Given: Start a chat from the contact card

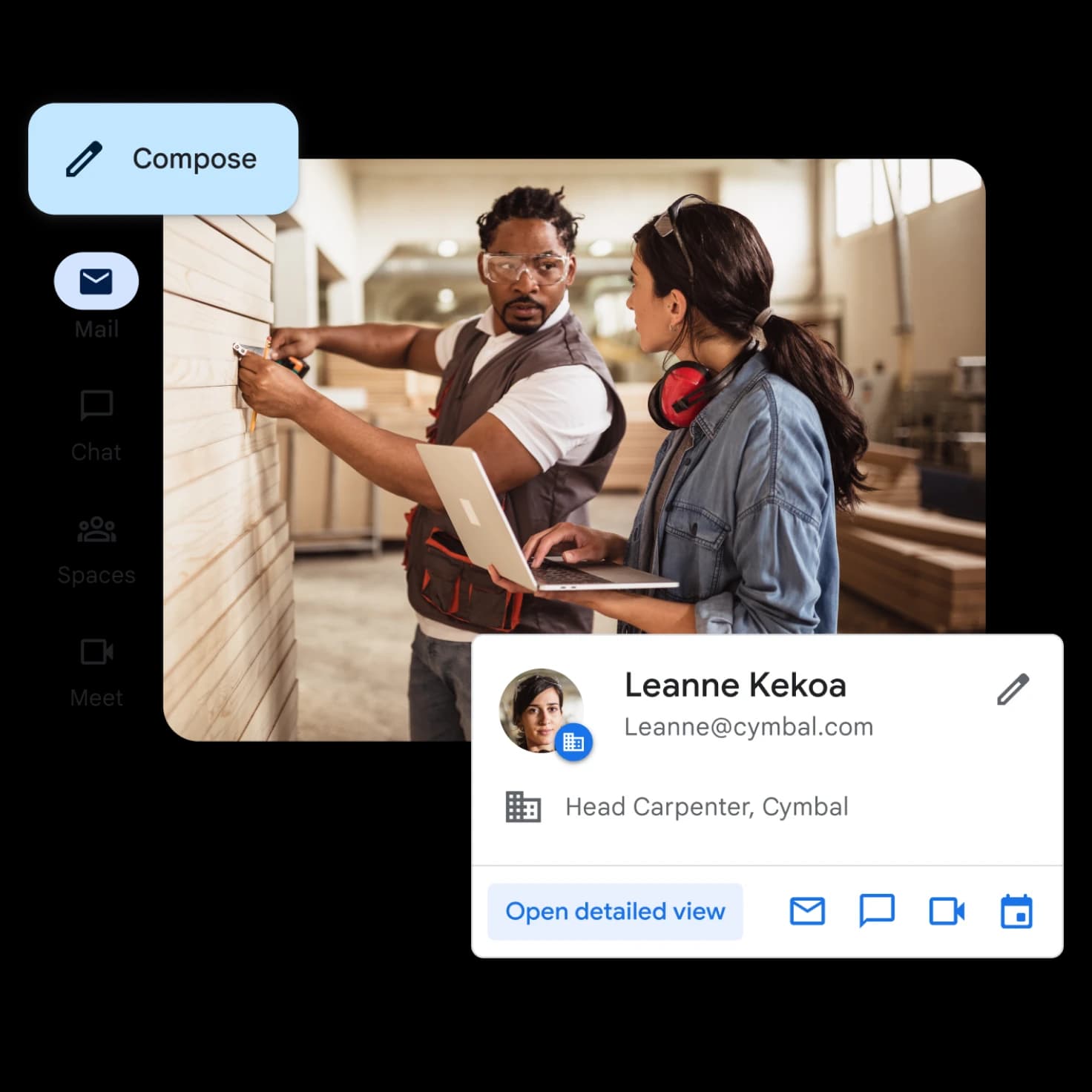Looking at the screenshot, I should (x=877, y=911).
